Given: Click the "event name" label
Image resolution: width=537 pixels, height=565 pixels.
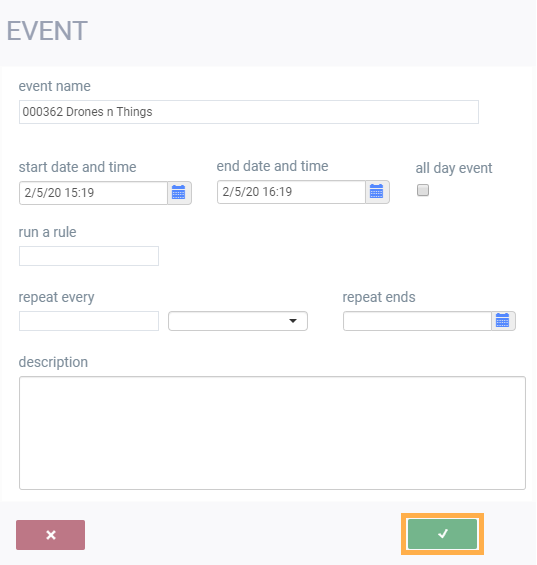Looking at the screenshot, I should (x=54, y=86).
